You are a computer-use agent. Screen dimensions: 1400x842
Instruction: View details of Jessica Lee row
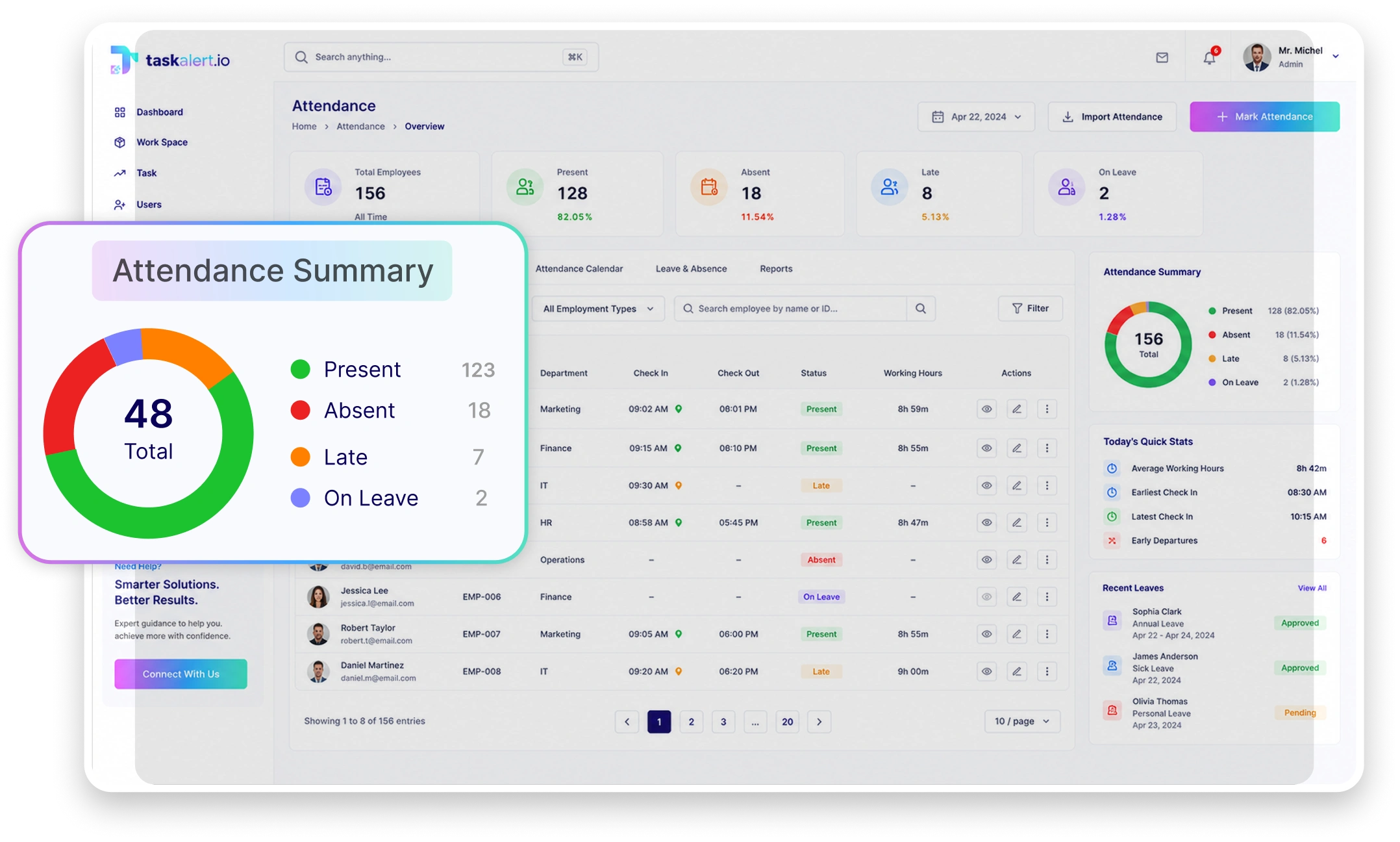coord(986,596)
